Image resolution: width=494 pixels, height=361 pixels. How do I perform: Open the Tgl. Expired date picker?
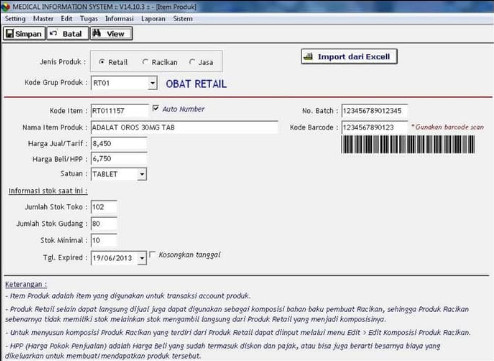[142, 258]
